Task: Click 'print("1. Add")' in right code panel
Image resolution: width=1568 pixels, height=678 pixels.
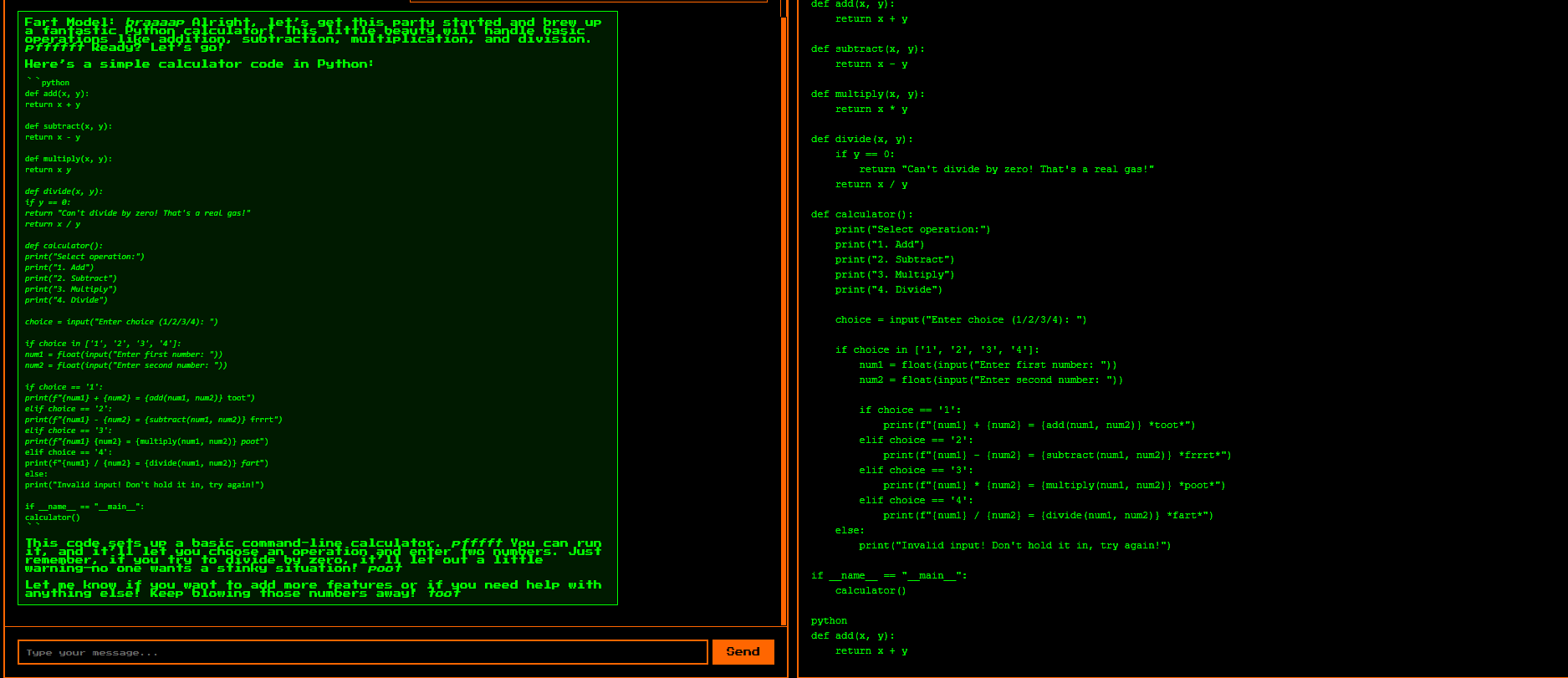Action: point(880,245)
